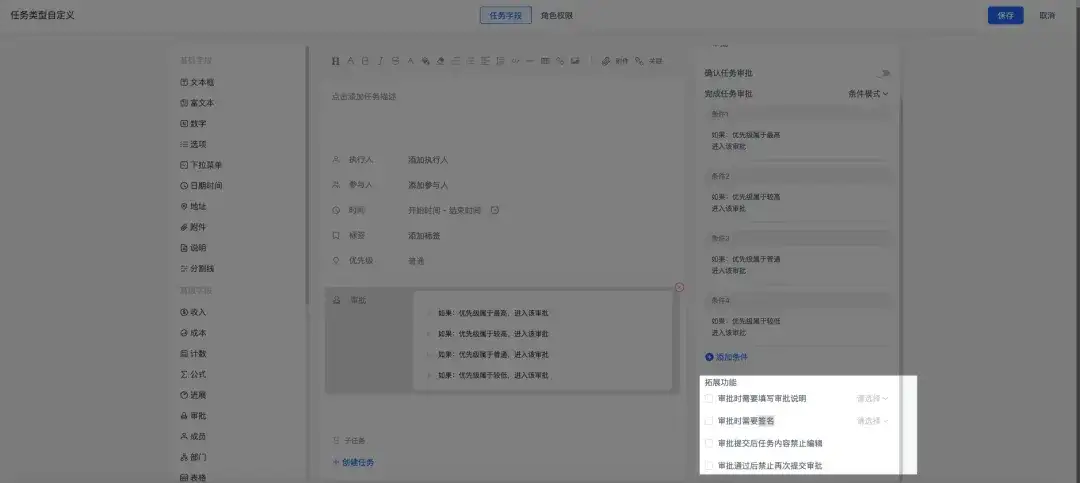Image resolution: width=1080 pixels, height=483 pixels.
Task: Click 添加条件 link
Action: click(x=727, y=357)
